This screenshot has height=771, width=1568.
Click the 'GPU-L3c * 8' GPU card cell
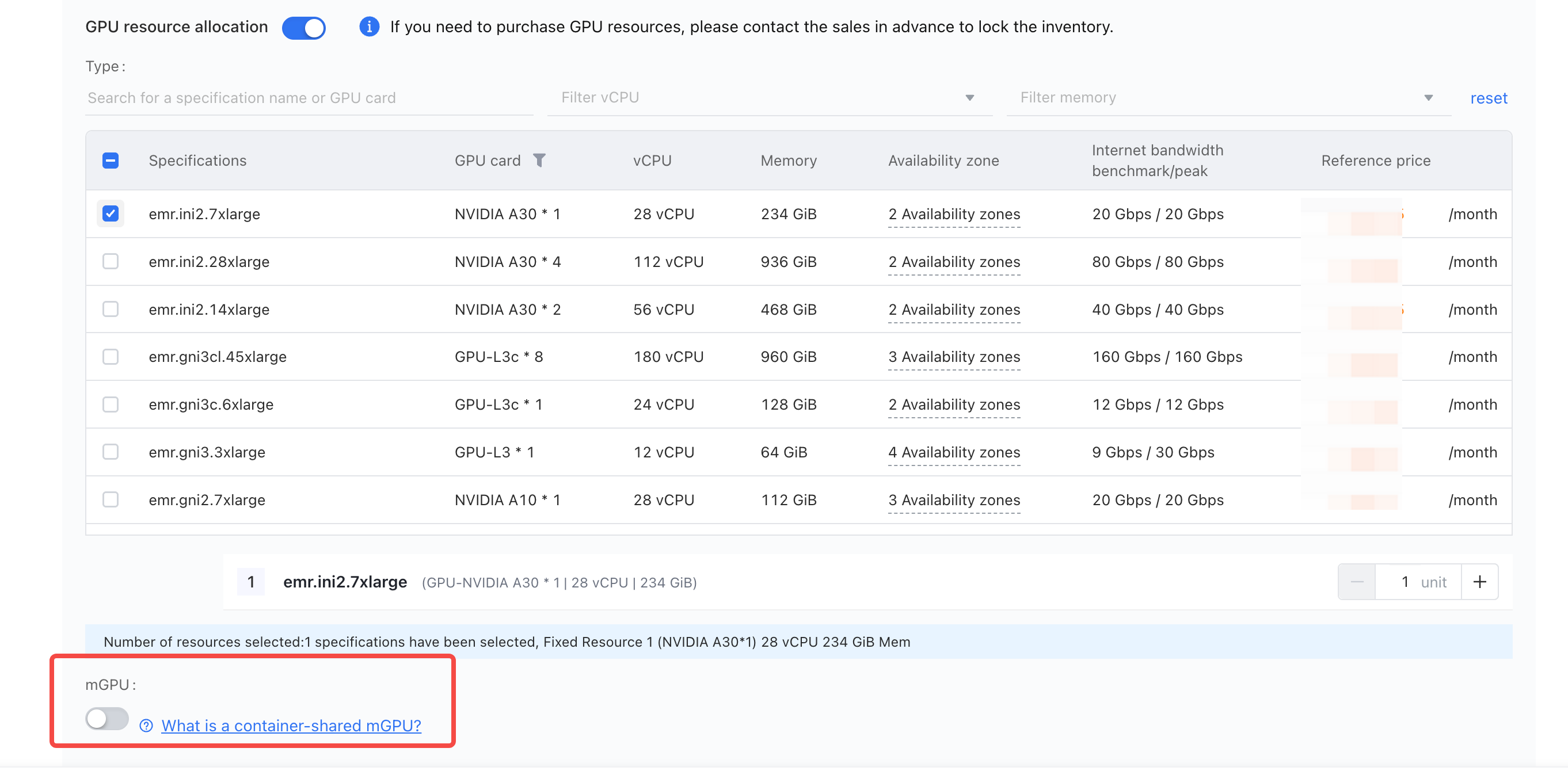[x=498, y=357]
